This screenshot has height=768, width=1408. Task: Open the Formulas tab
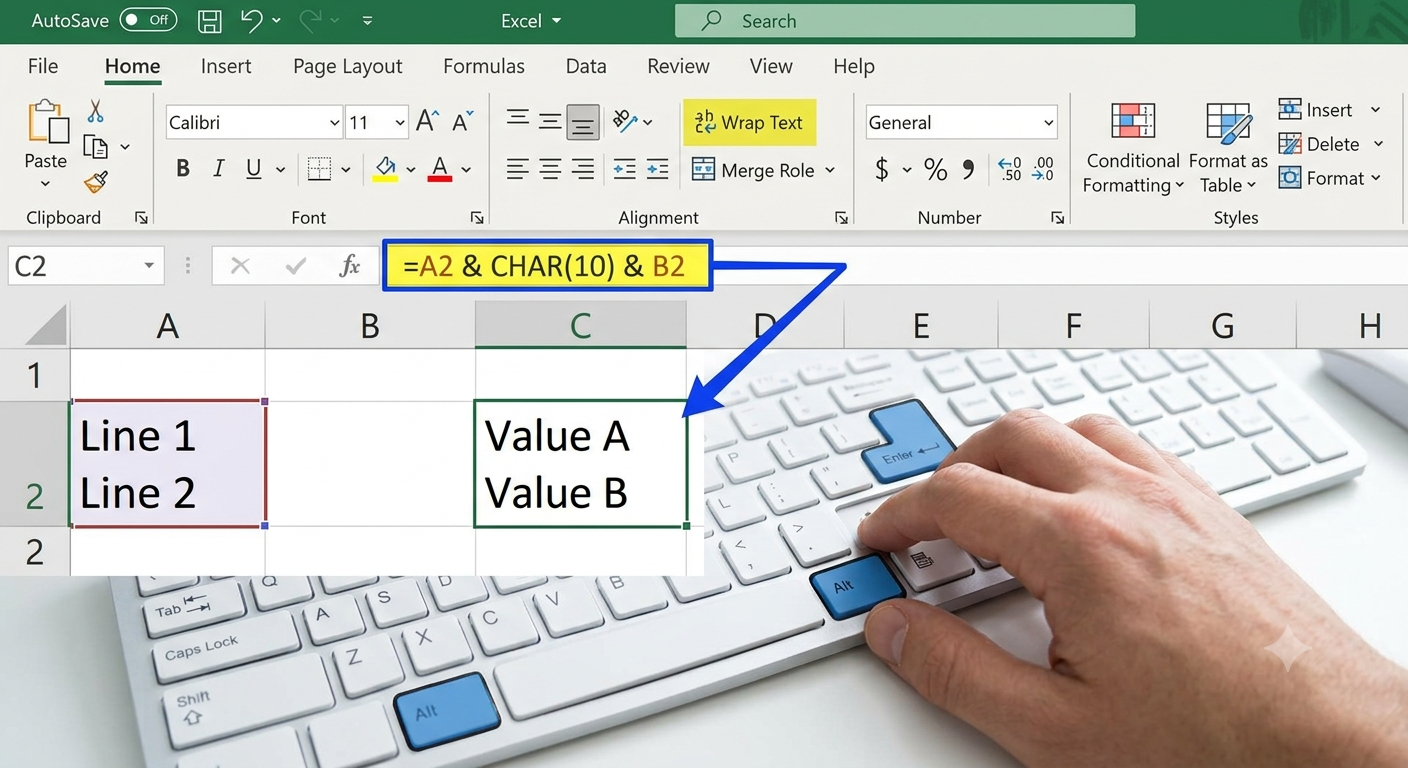[x=484, y=66]
